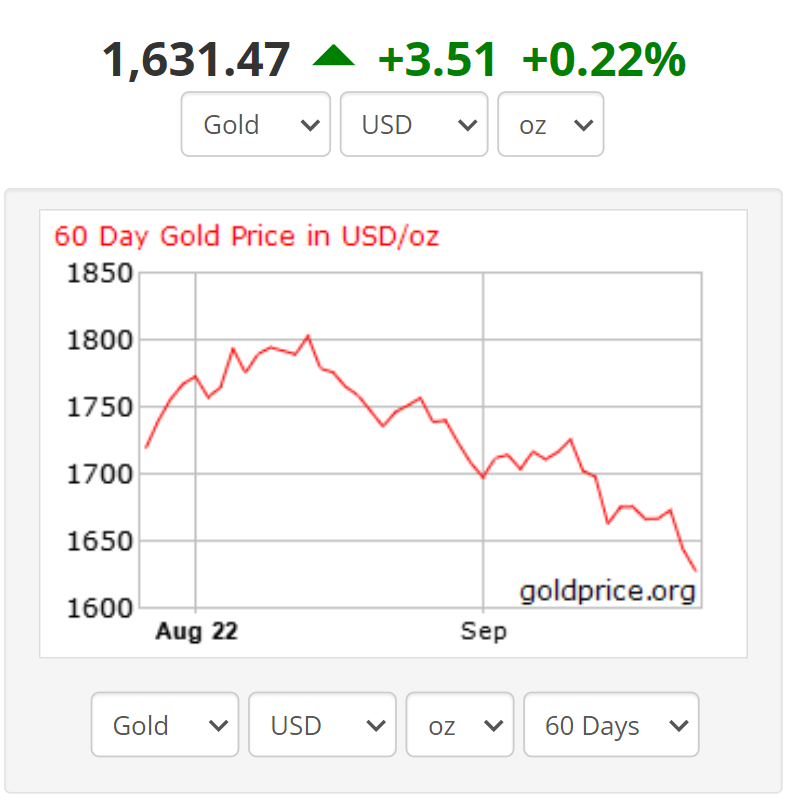Viewport: 788px width, 807px height.
Task: Click the +0.22% percentage change
Action: click(603, 60)
